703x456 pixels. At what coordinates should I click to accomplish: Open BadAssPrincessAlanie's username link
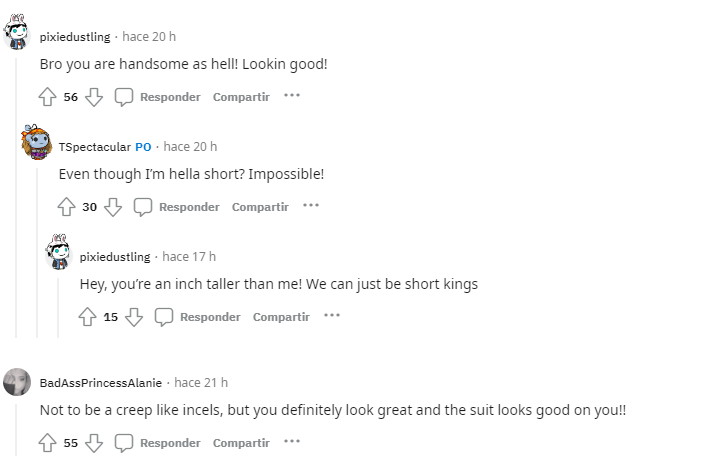click(x=101, y=383)
